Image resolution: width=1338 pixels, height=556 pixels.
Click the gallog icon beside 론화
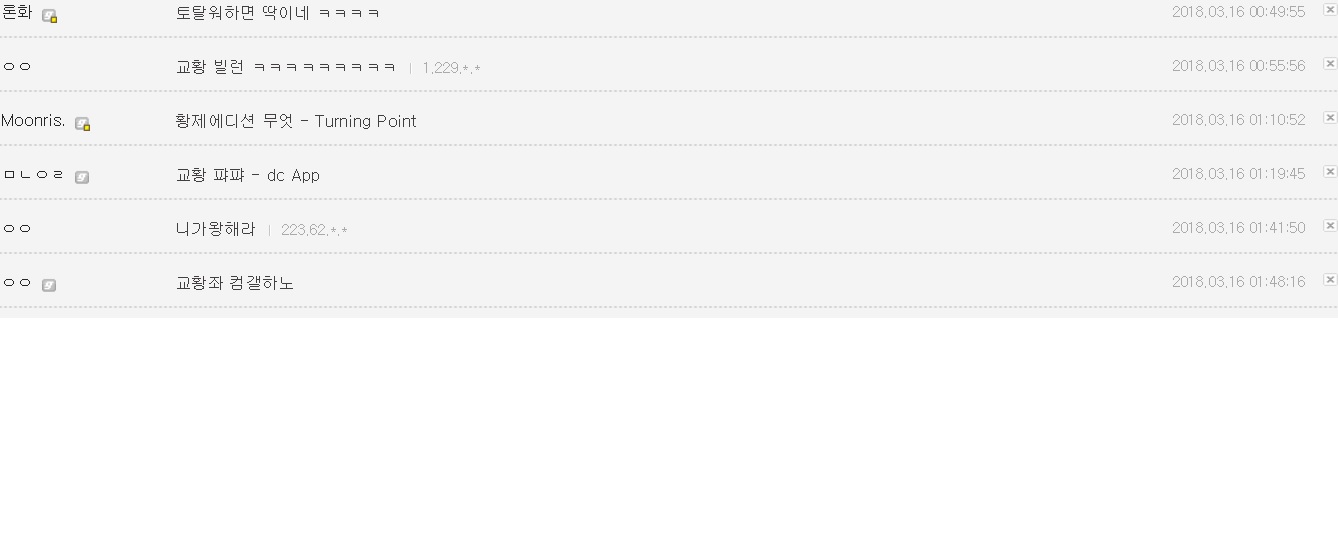[49, 16]
